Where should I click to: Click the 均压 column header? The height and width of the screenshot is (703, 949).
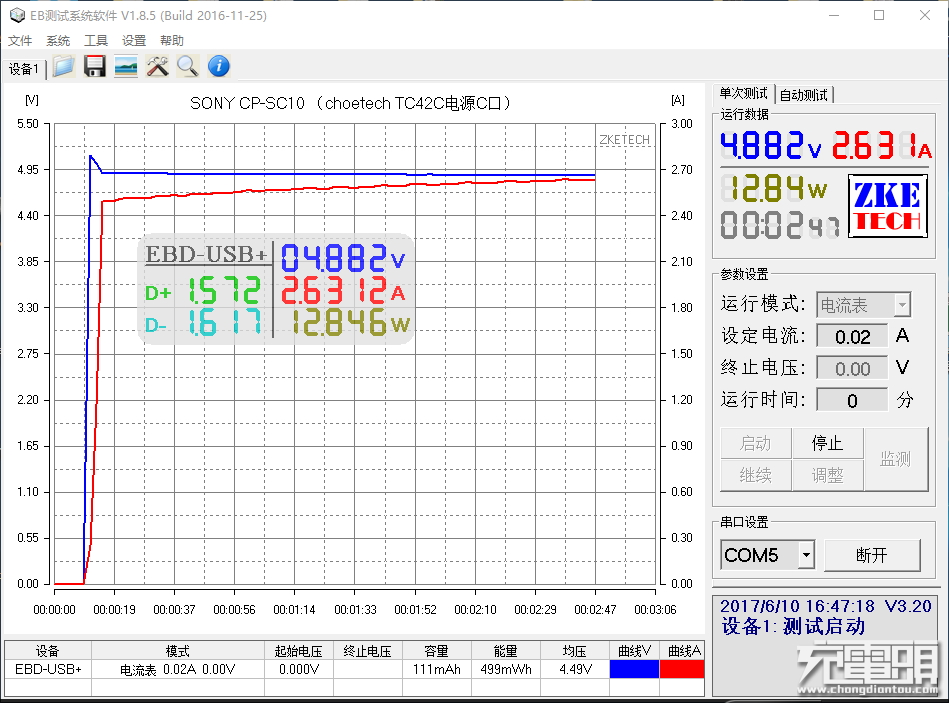click(575, 651)
